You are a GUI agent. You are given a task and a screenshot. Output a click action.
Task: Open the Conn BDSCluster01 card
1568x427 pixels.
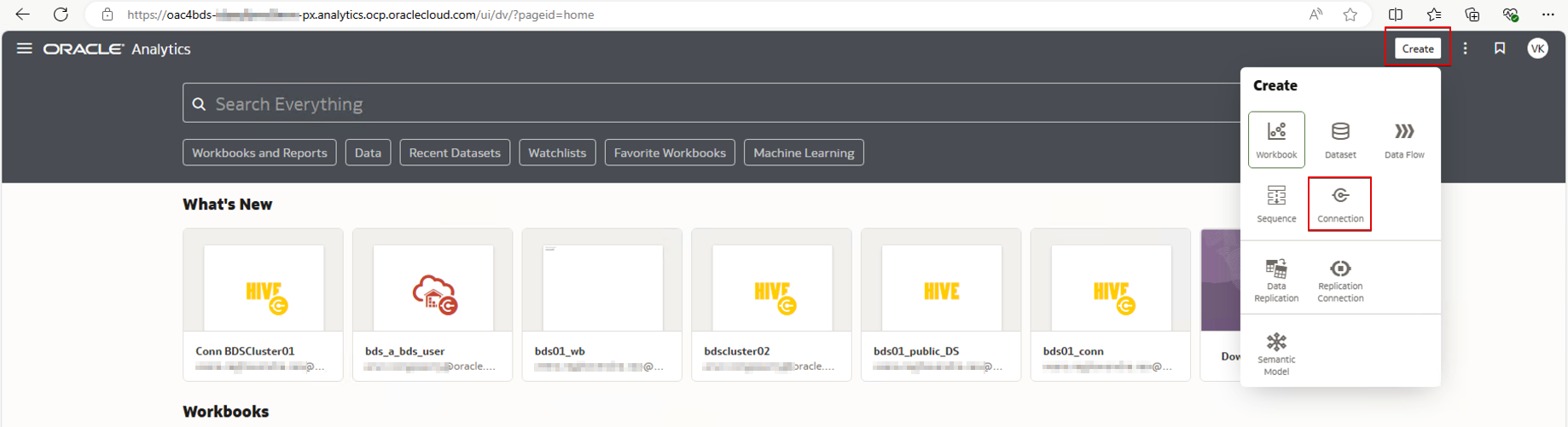263,304
